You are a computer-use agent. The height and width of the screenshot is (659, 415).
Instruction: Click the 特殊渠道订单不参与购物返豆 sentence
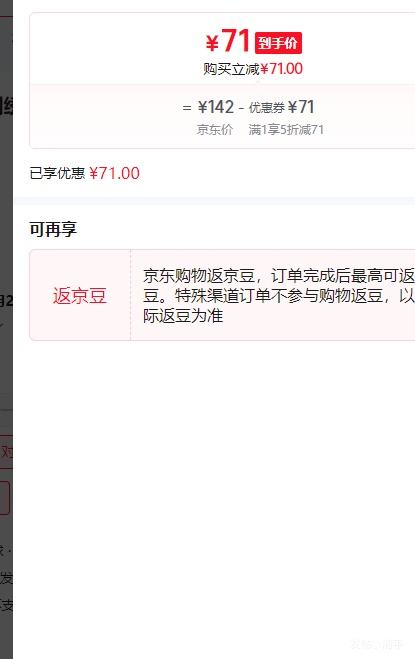[280, 295]
